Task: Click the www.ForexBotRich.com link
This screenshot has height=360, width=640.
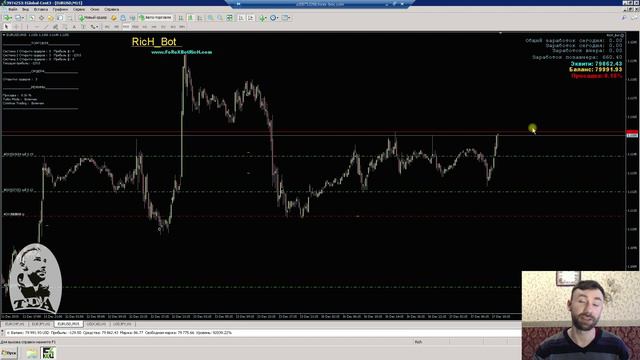Action: [182, 52]
